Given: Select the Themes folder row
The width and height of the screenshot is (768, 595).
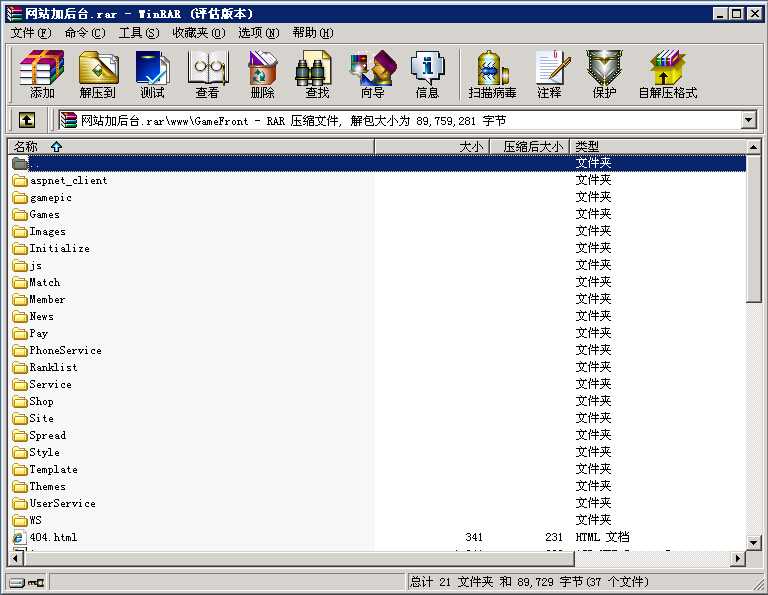Looking at the screenshot, I should (377, 486).
